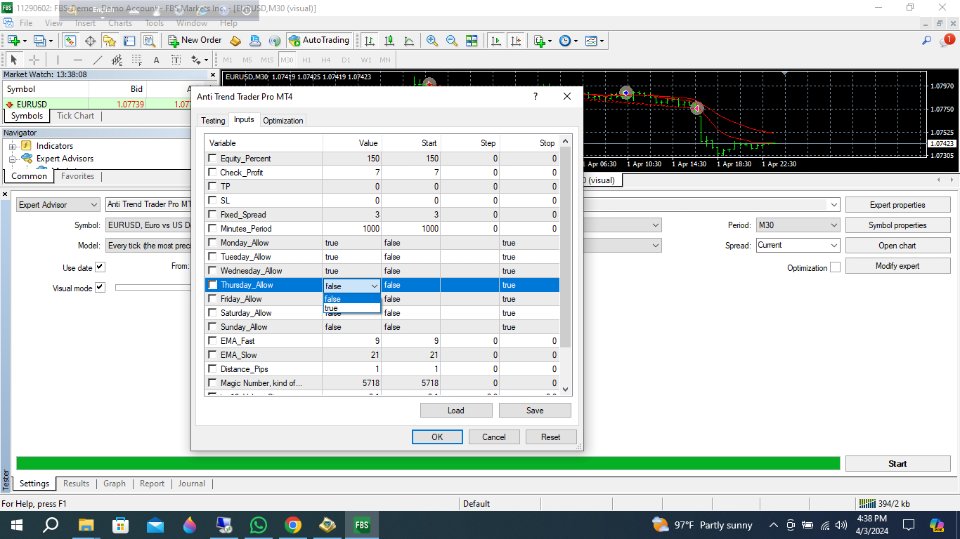Open WhatsApp from the taskbar
The height and width of the screenshot is (539, 960).
pos(258,525)
